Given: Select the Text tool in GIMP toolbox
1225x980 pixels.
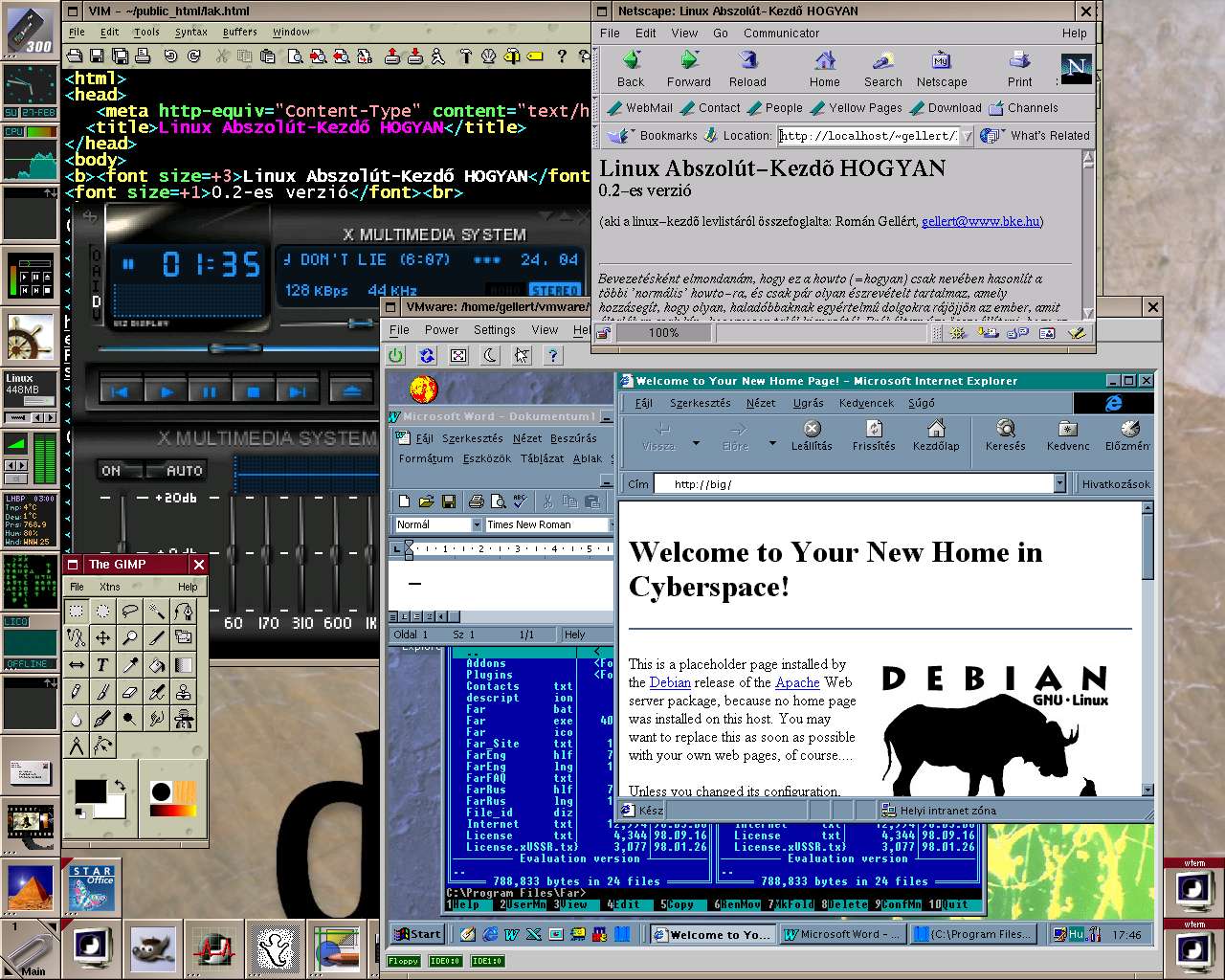Looking at the screenshot, I should tap(102, 665).
